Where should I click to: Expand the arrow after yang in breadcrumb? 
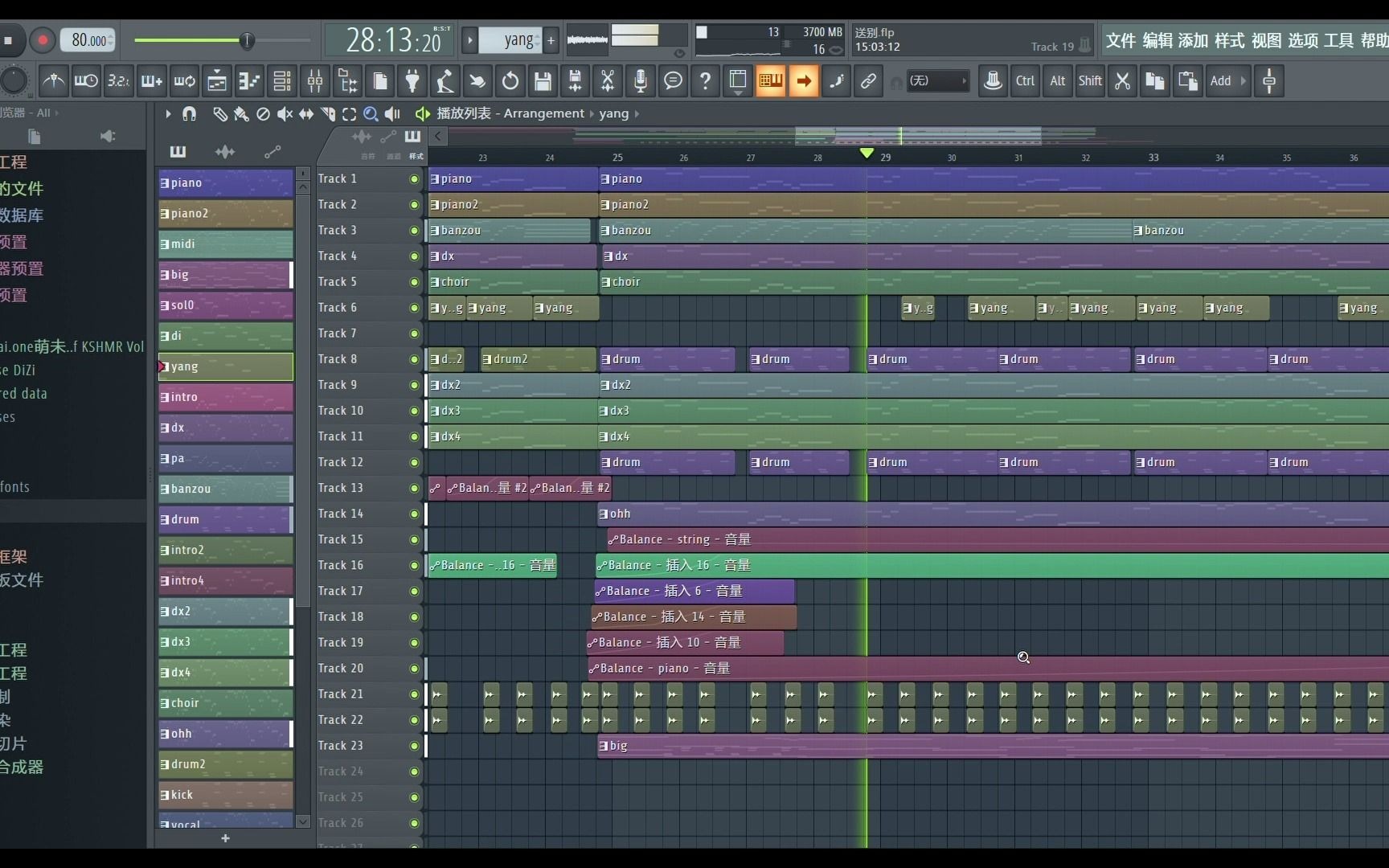tap(637, 114)
